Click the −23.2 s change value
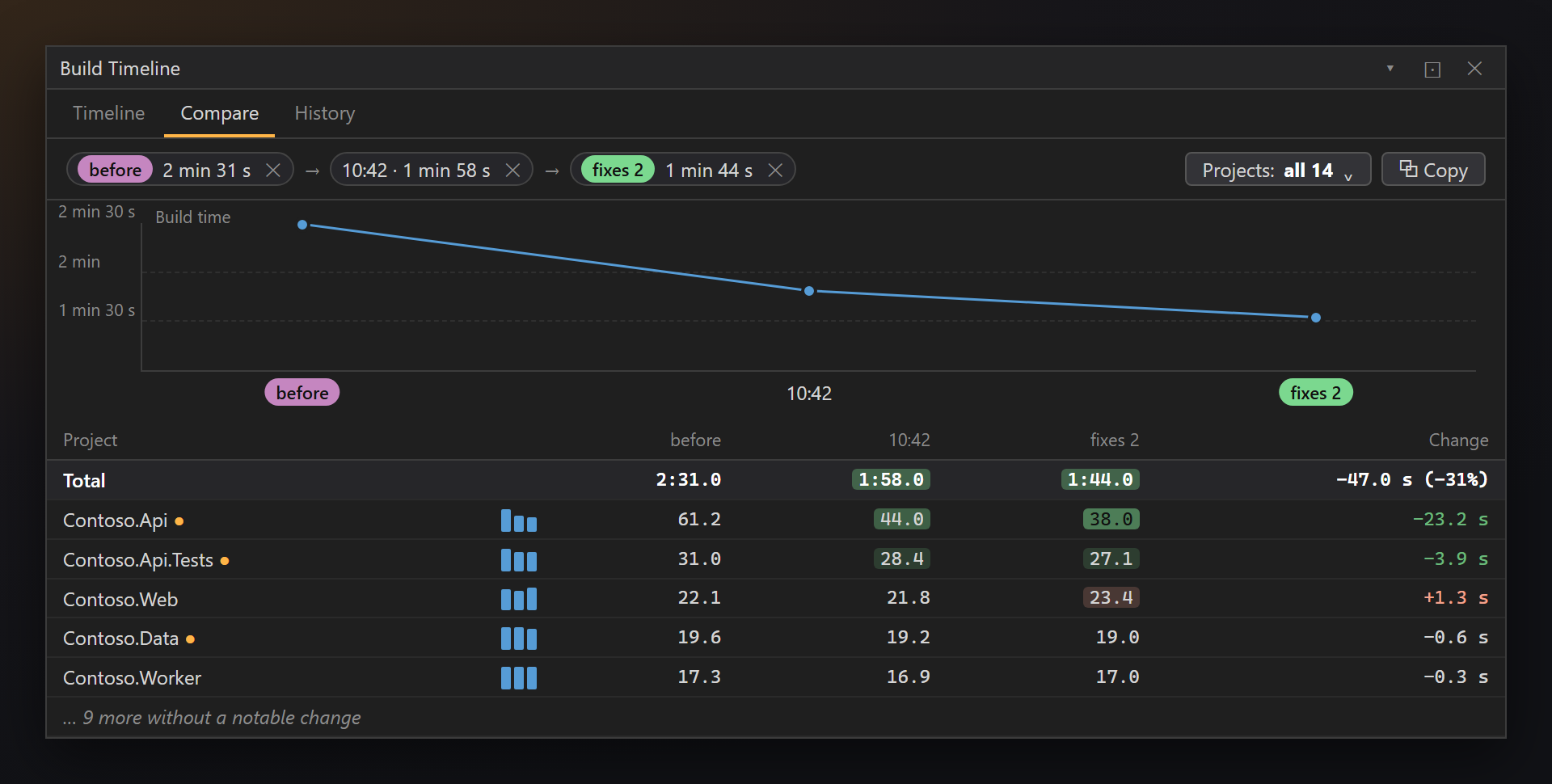This screenshot has height=784, width=1552. point(1450,520)
